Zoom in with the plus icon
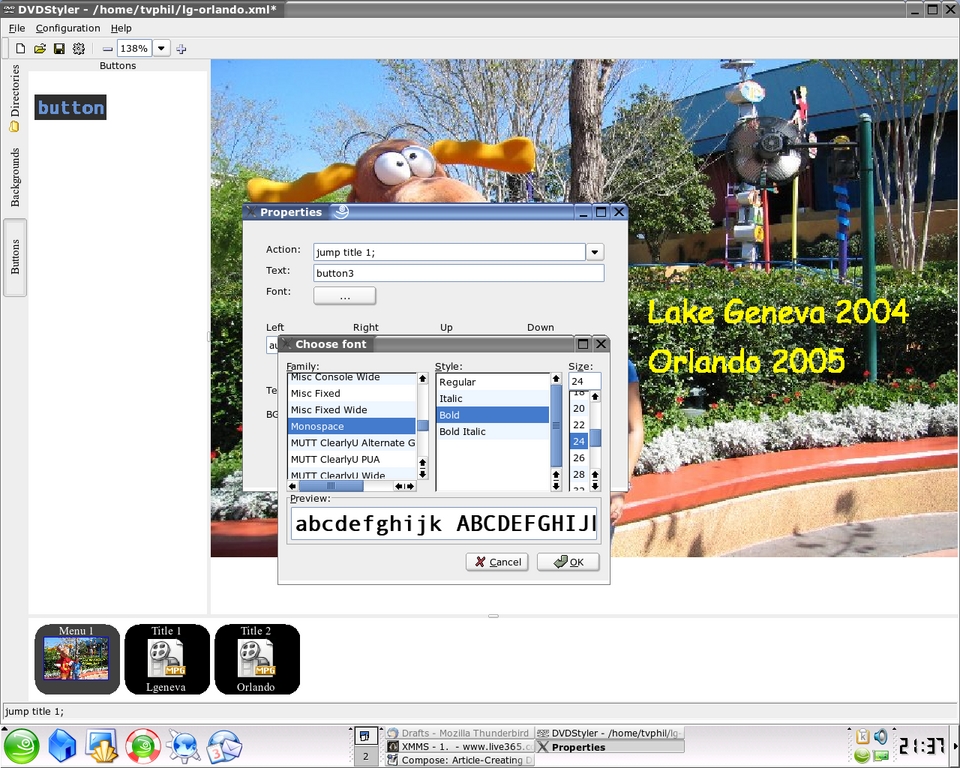This screenshot has width=960, height=768. (181, 48)
